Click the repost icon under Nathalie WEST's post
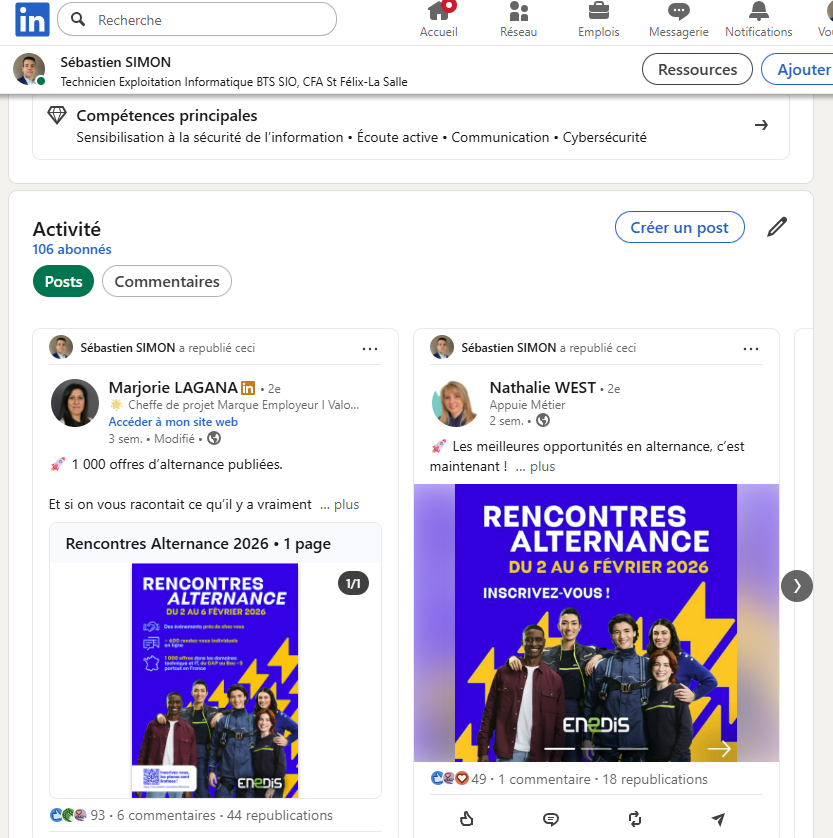 (635, 819)
